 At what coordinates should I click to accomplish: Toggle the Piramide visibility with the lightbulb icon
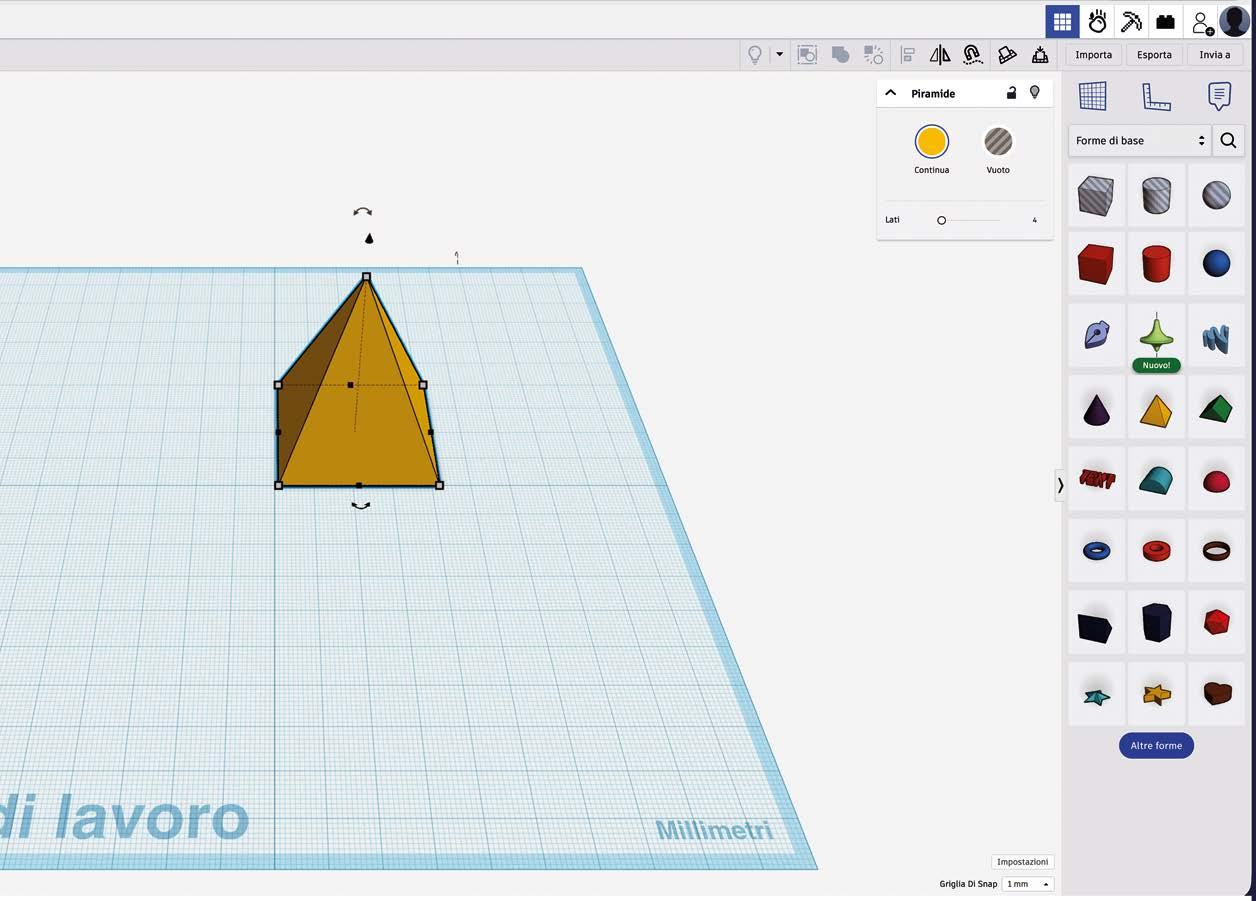click(1035, 93)
